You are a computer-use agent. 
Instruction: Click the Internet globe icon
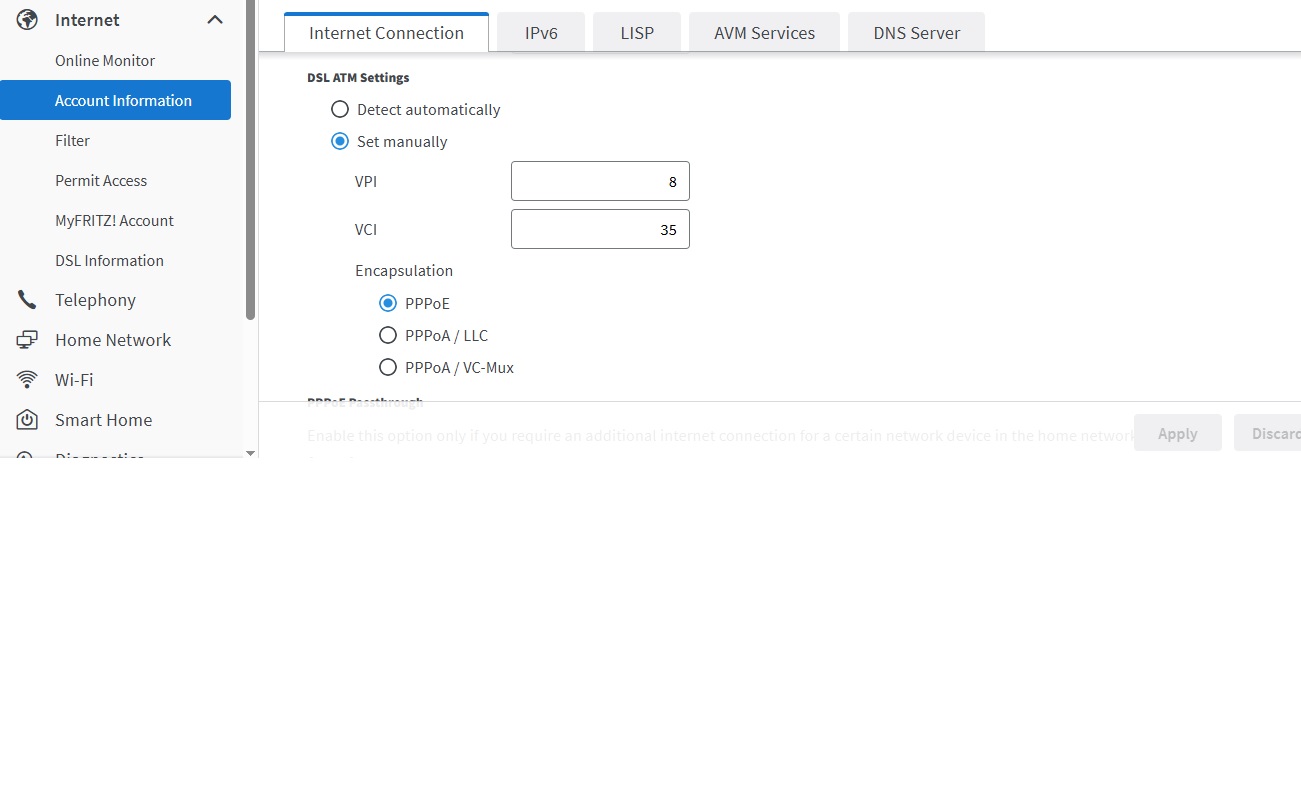27,20
